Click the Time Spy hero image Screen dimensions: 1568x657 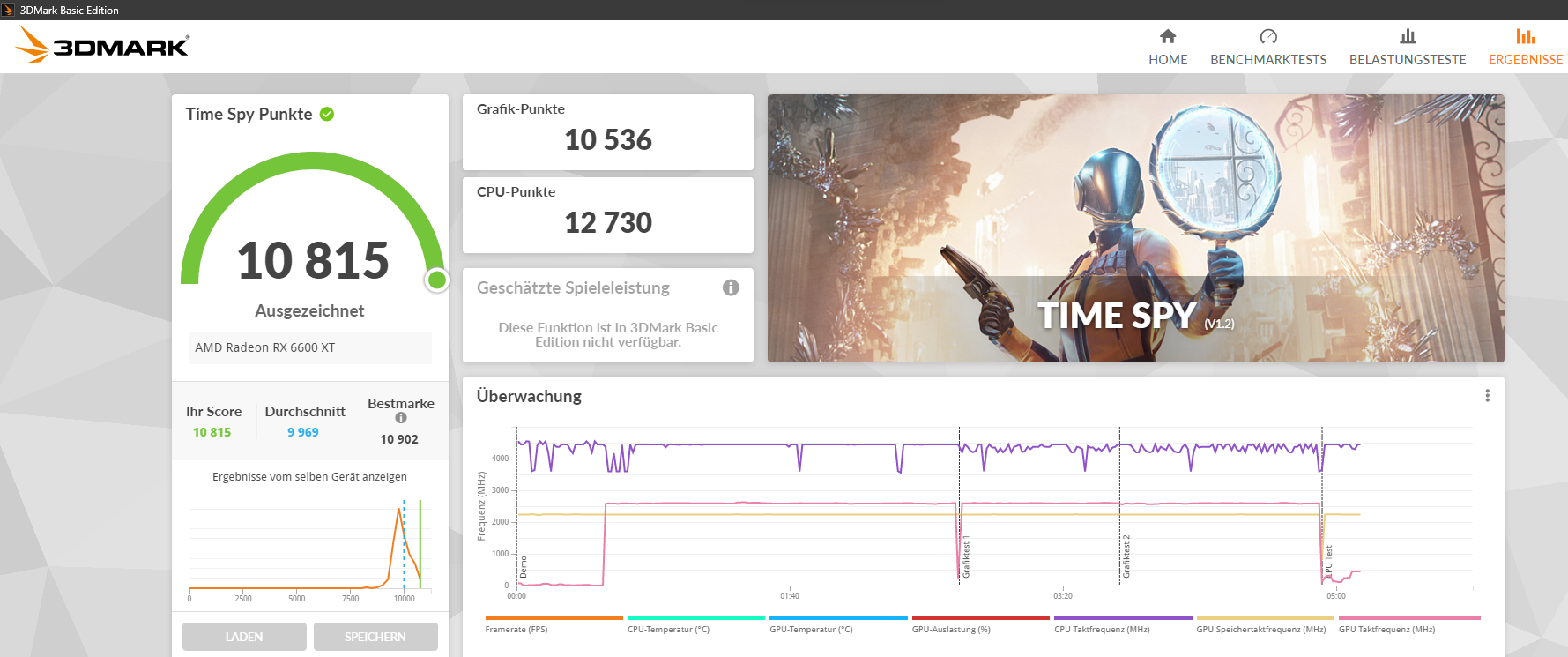[1135, 228]
